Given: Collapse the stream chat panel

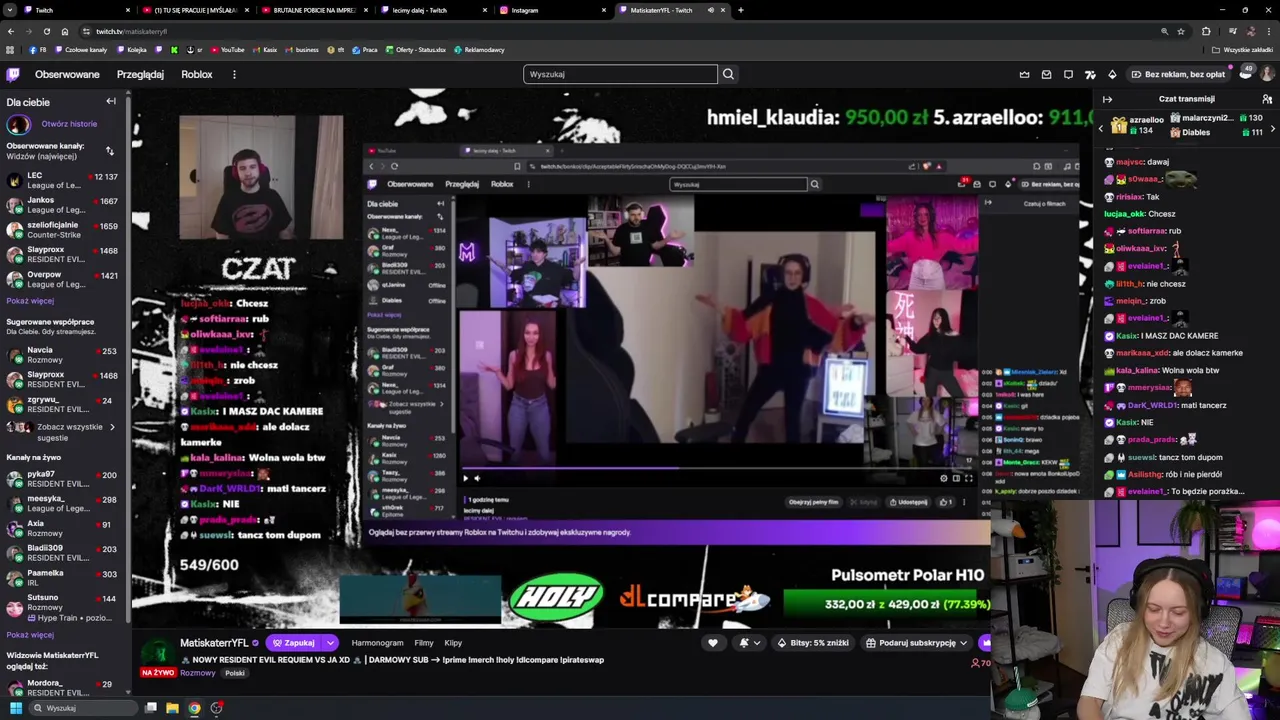Looking at the screenshot, I should tap(1107, 99).
